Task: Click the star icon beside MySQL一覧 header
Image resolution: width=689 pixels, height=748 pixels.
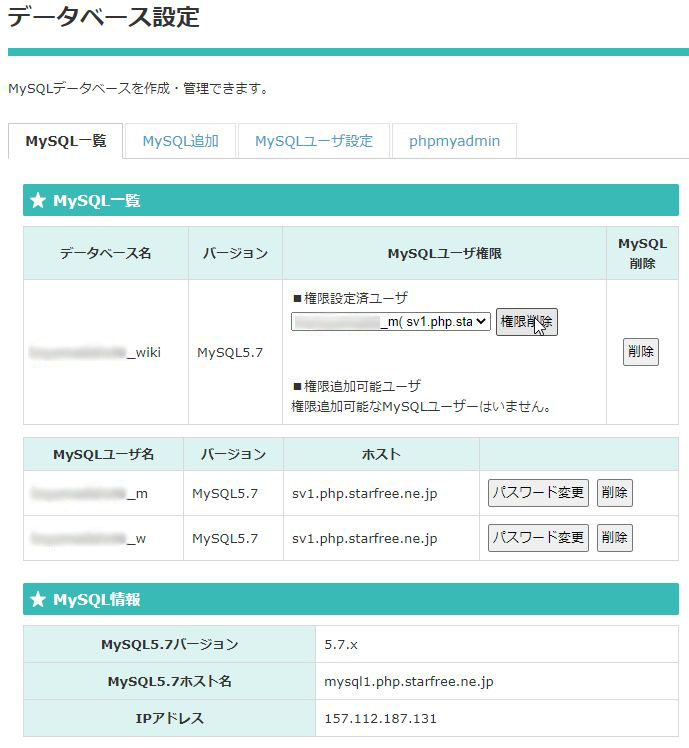Action: click(x=38, y=201)
